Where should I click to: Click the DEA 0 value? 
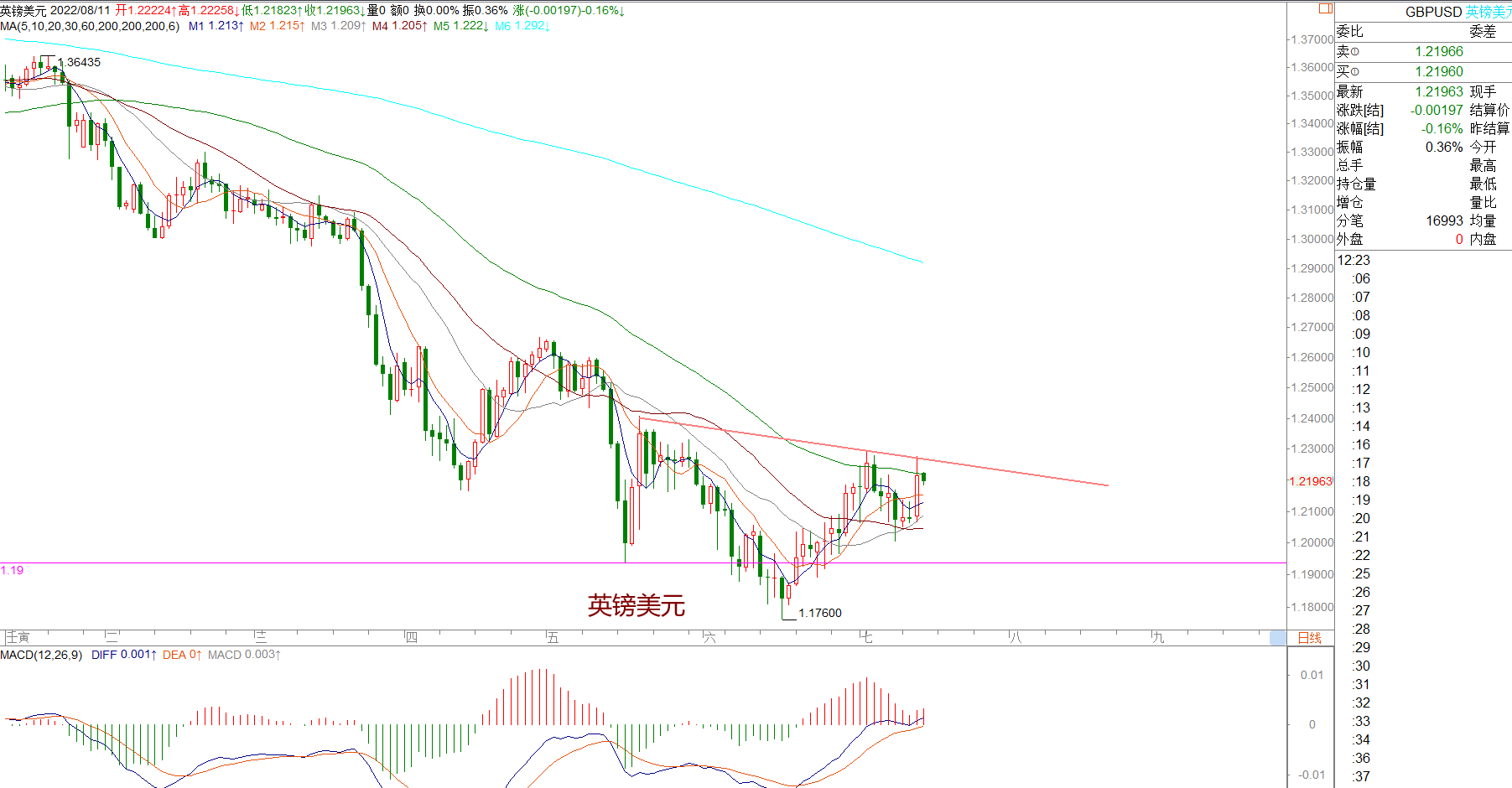point(182,655)
